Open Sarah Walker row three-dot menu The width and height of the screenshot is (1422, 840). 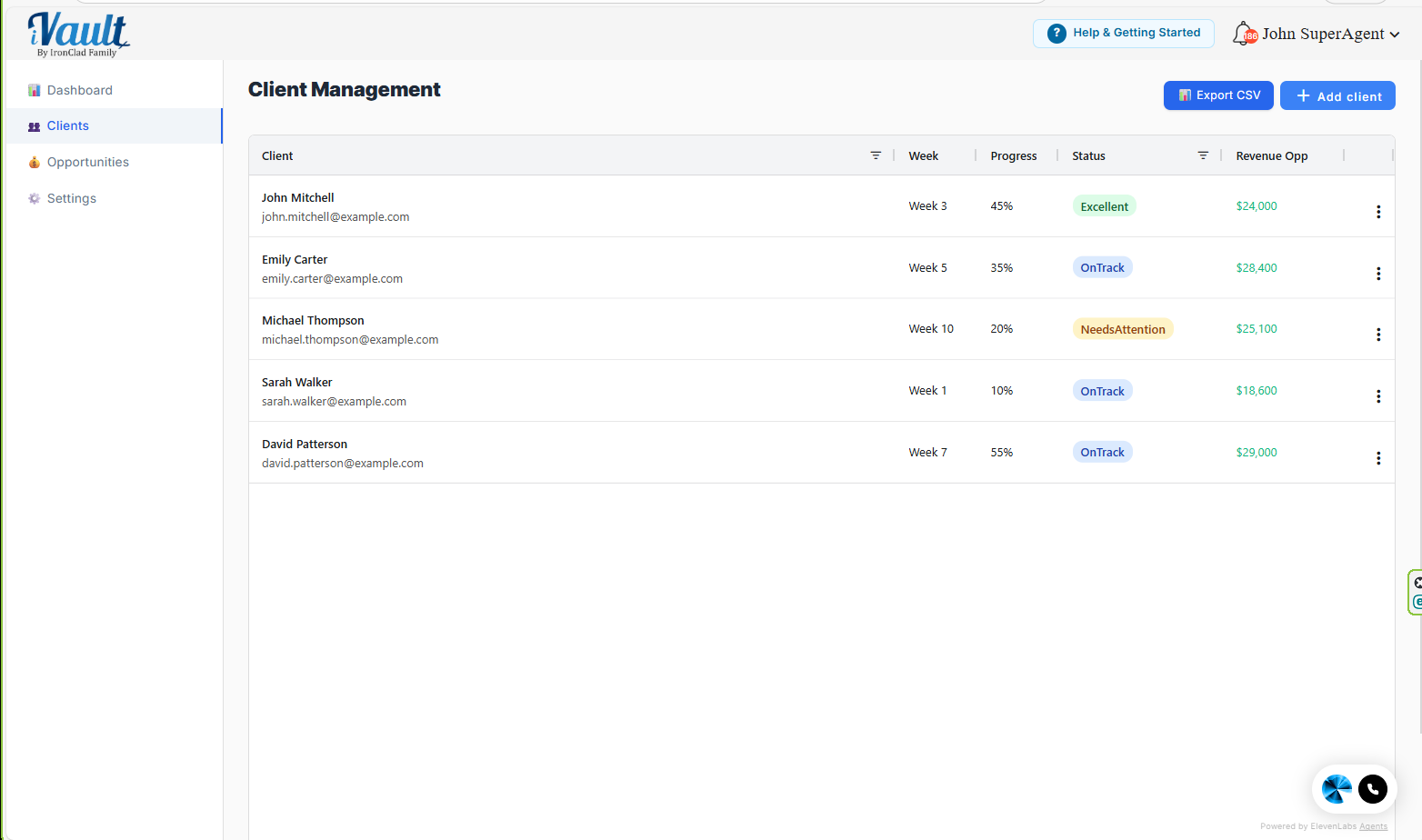click(x=1378, y=396)
